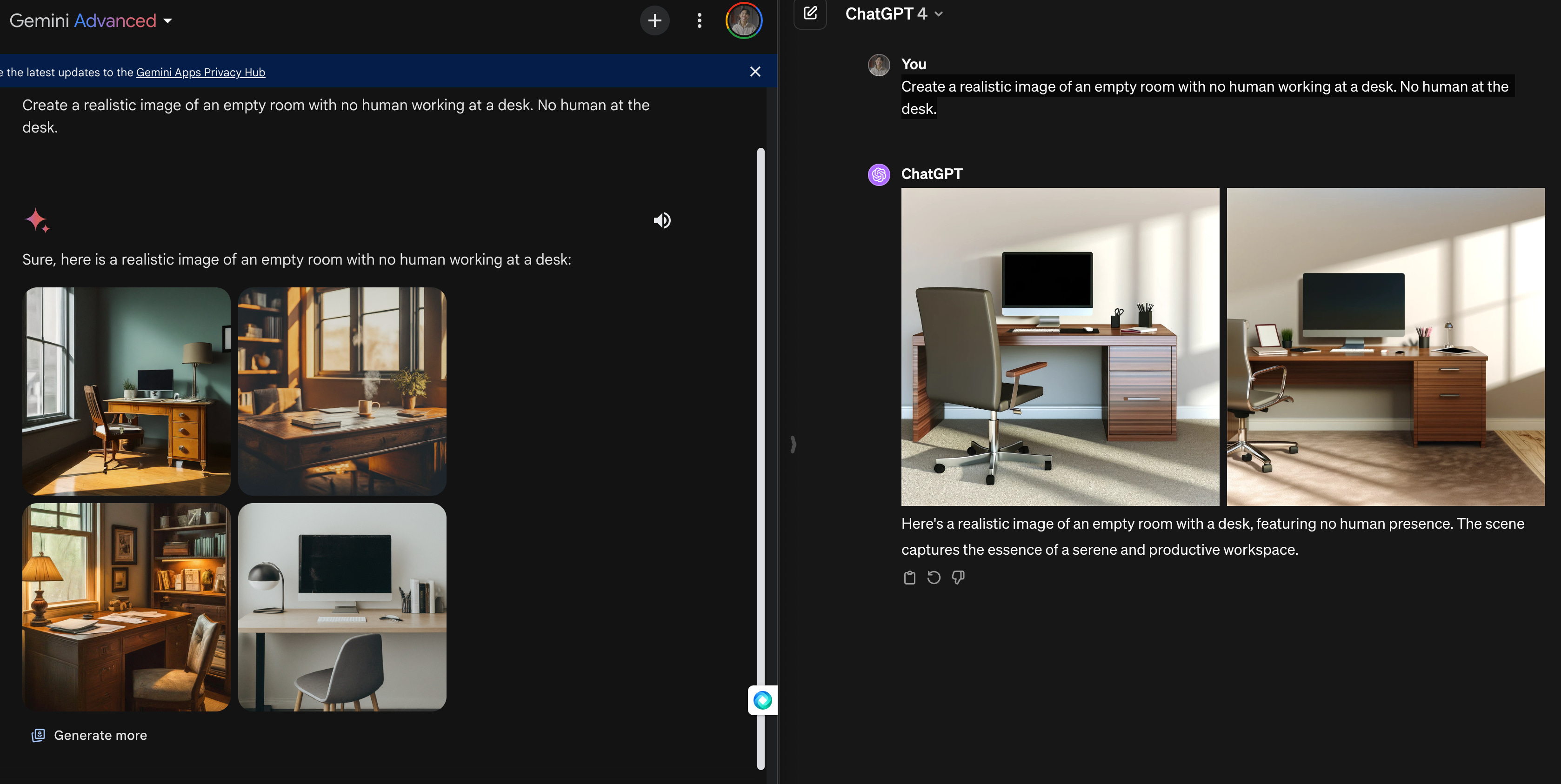Play the Gemini response with the speaker icon
This screenshot has width=1561, height=784.
click(x=662, y=220)
